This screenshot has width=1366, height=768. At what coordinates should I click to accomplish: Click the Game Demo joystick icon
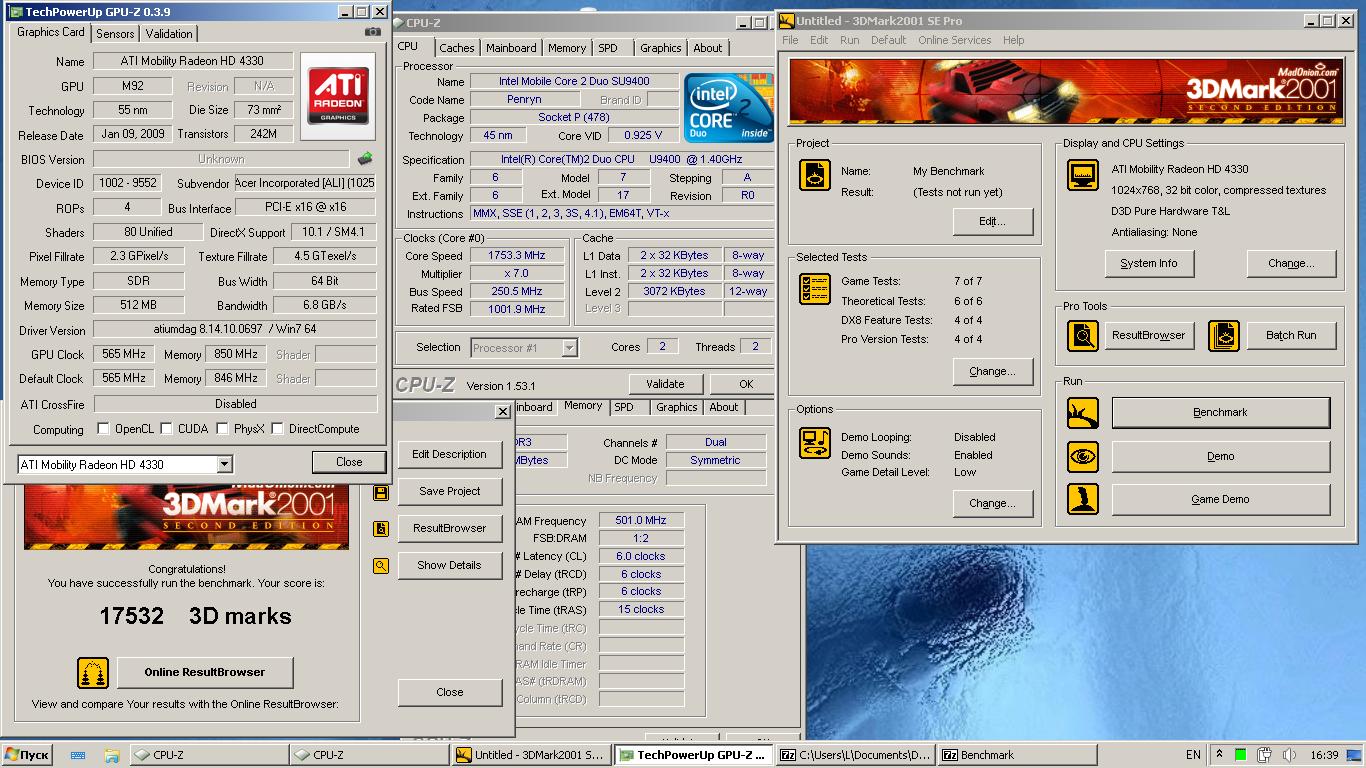[x=1083, y=500]
